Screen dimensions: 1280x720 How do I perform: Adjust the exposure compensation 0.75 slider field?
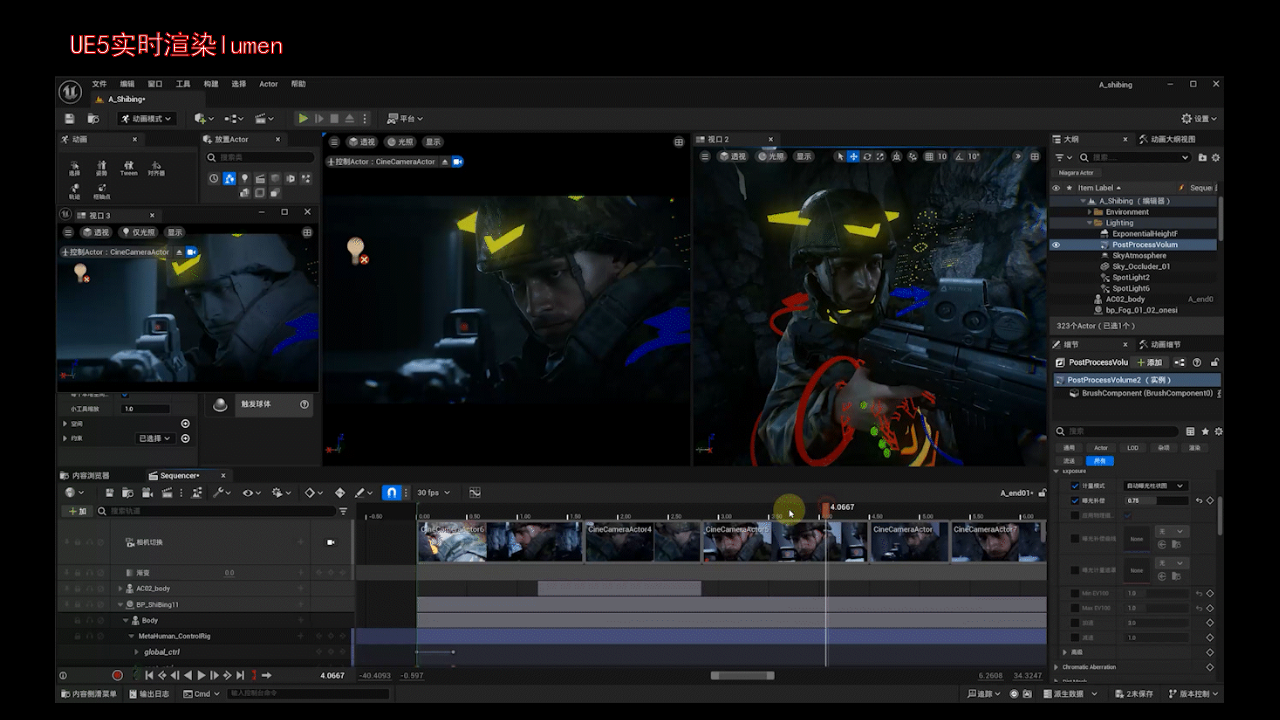(1157, 500)
